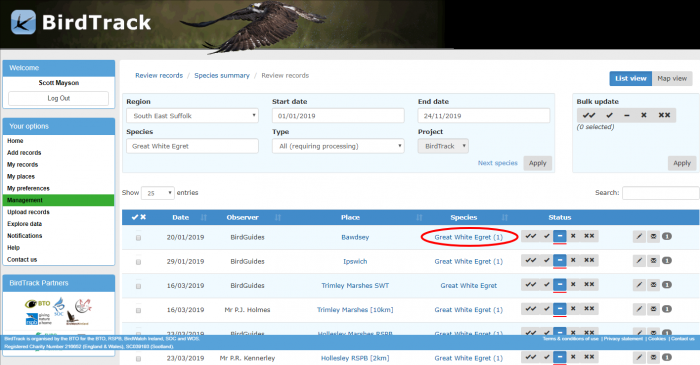Open the Region dropdown showing South East Suffolk
This screenshot has height=365, width=700.
coord(192,116)
